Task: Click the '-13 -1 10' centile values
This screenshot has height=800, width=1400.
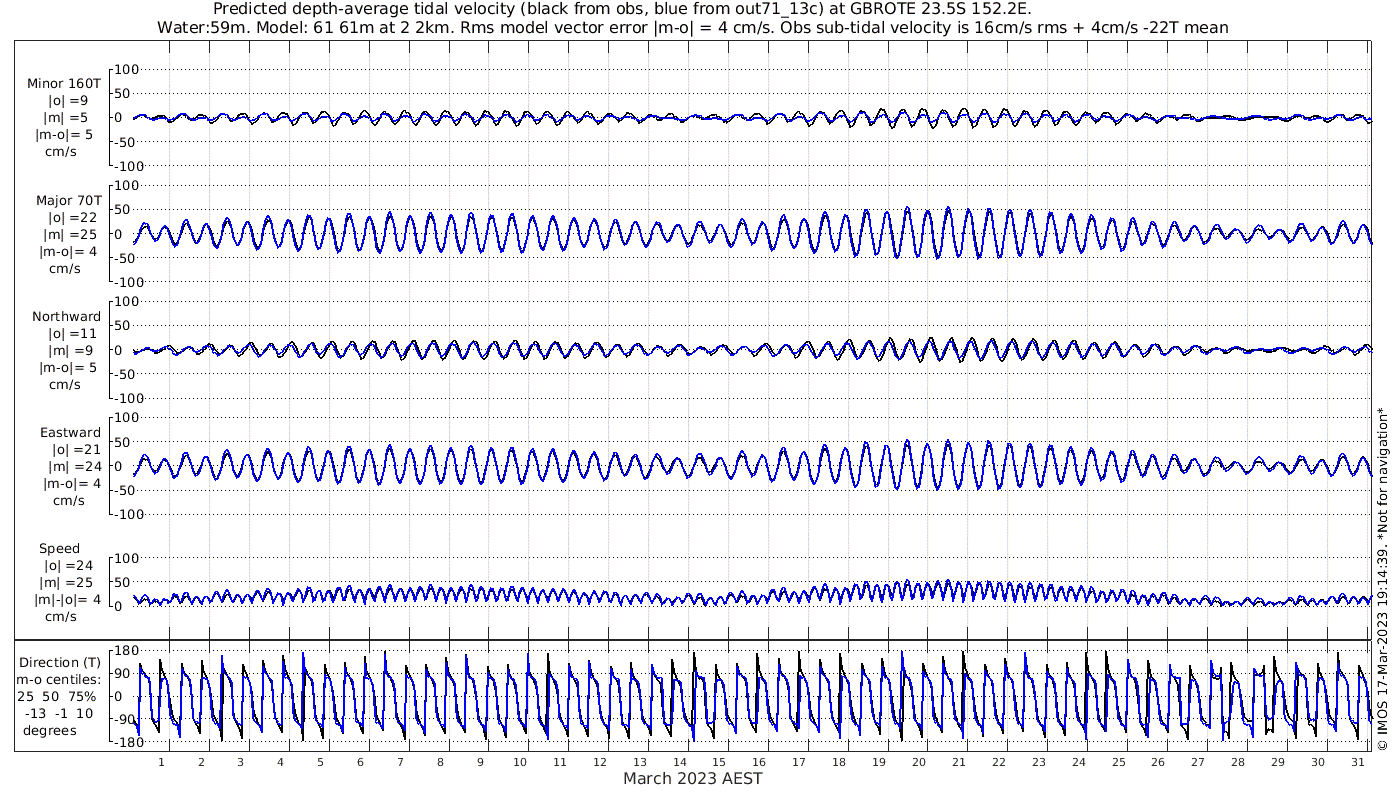Action: 61,713
